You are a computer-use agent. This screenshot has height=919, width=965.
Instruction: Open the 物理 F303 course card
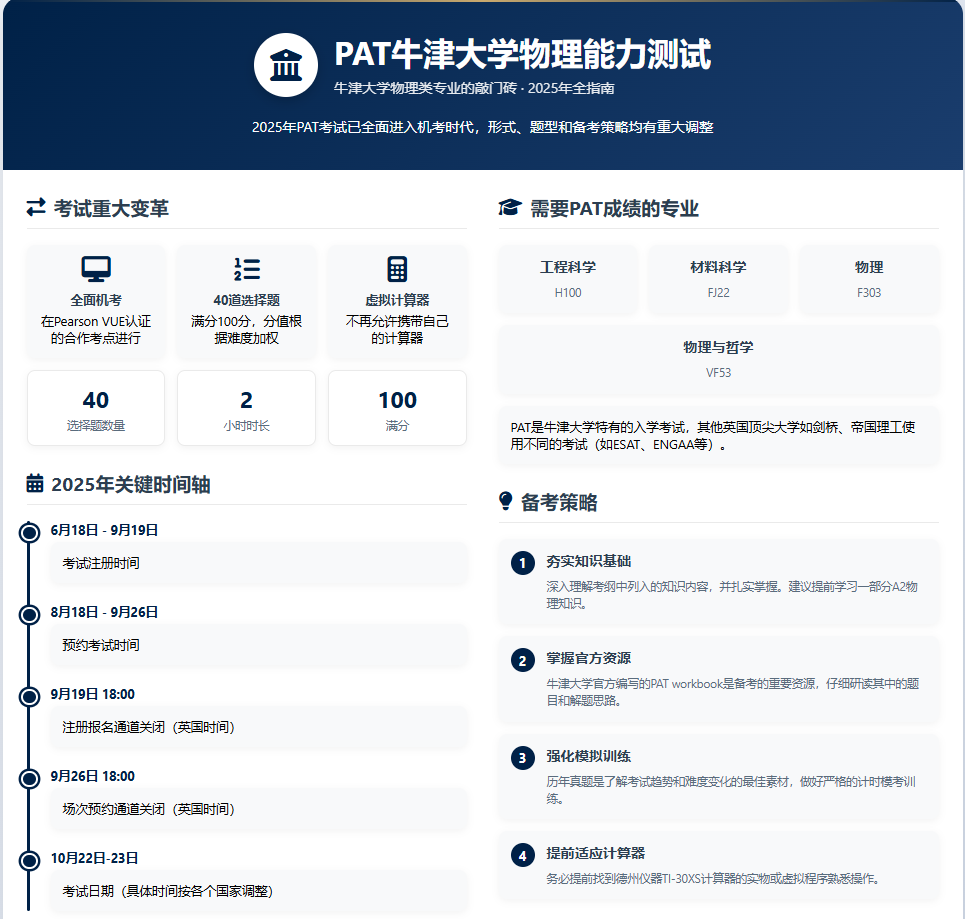click(869, 280)
